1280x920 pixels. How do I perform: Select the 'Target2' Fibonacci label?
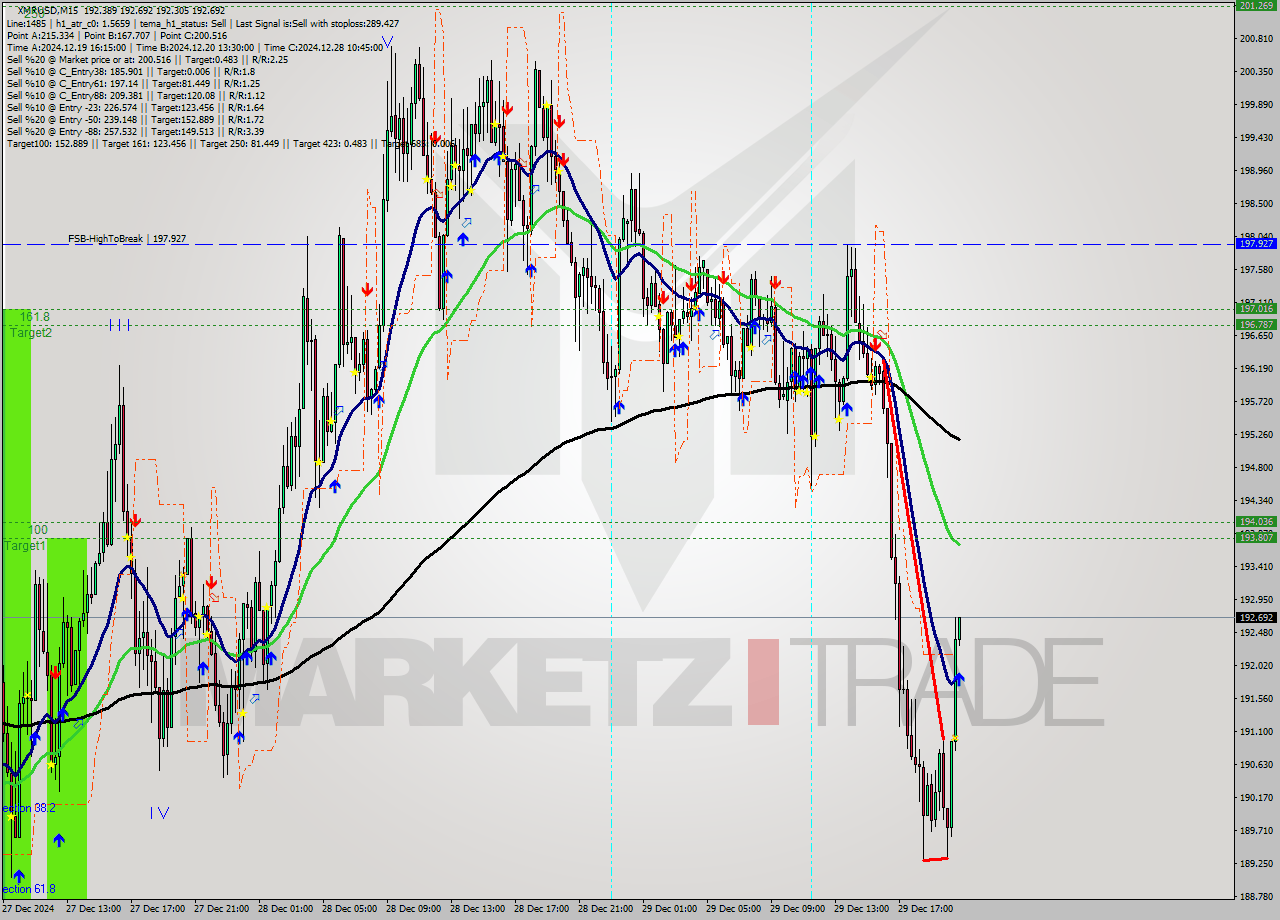click(30, 333)
